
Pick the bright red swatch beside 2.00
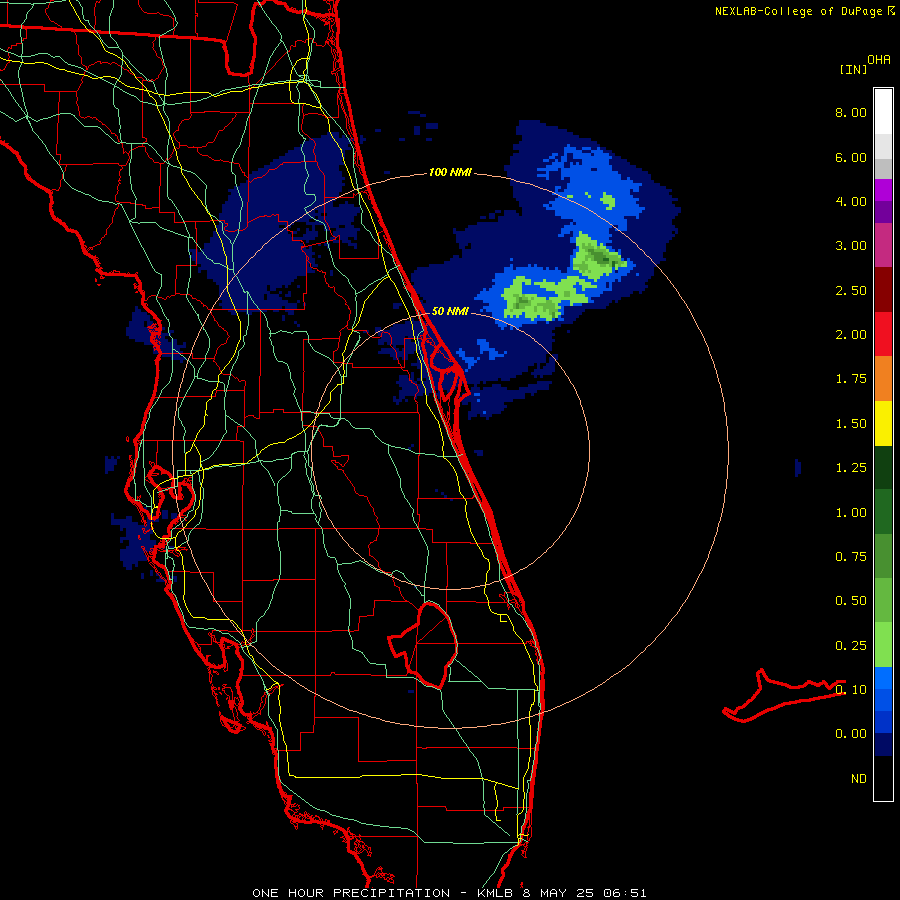click(x=883, y=334)
